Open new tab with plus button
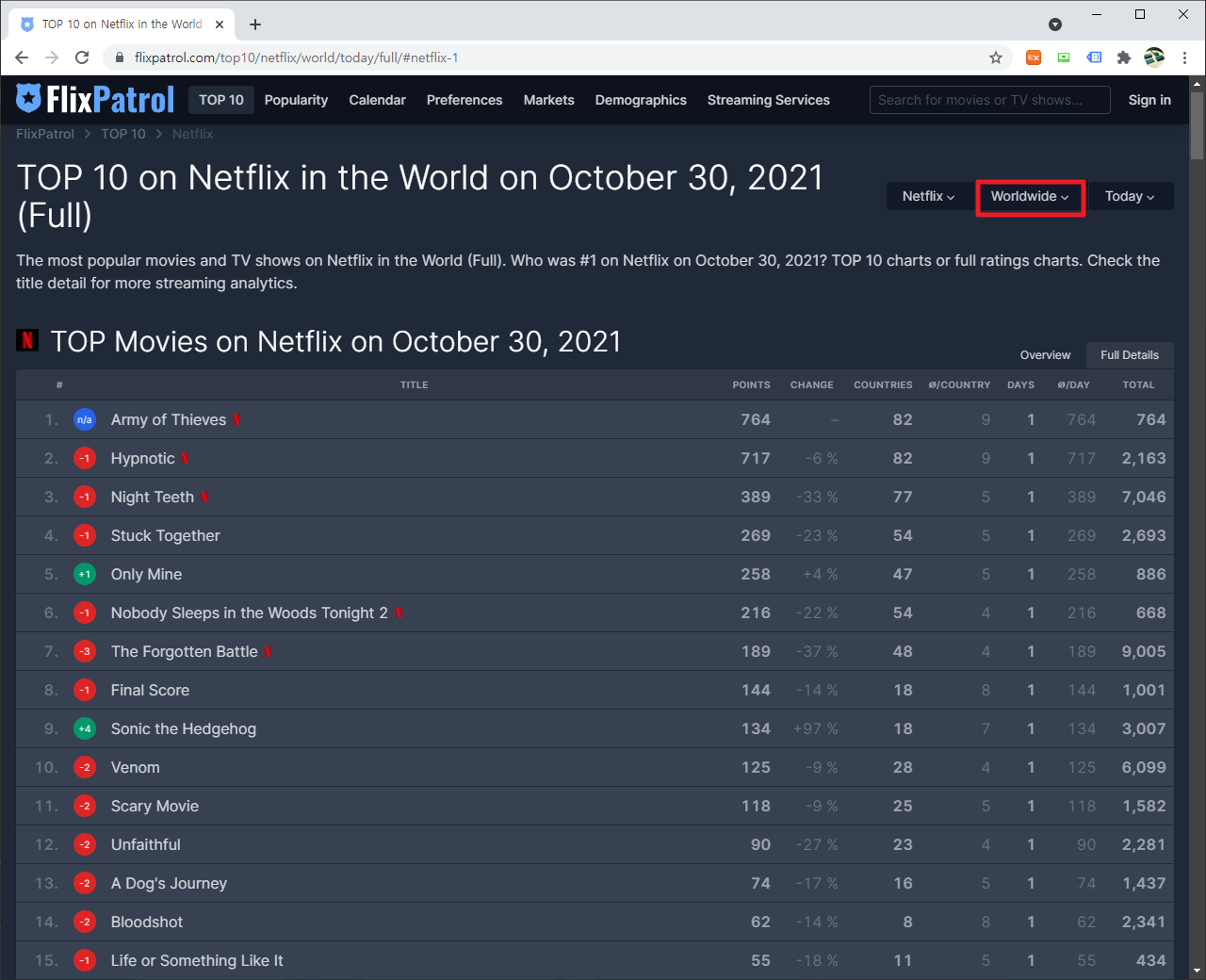The width and height of the screenshot is (1206, 980). tap(255, 24)
